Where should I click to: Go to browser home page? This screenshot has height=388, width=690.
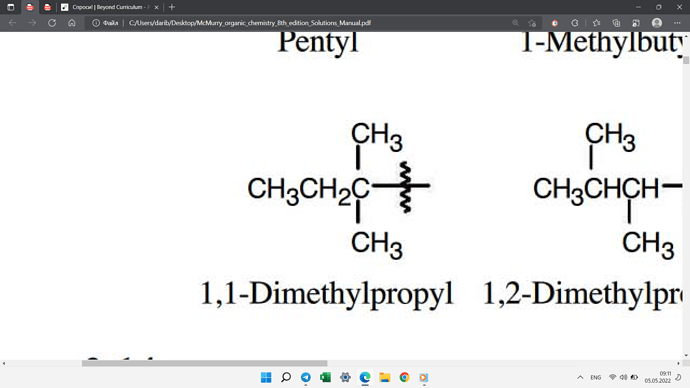click(x=72, y=23)
